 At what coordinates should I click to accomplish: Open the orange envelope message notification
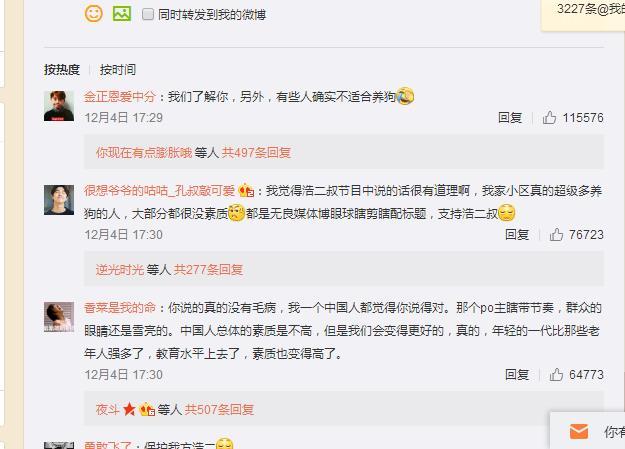pyautogui.click(x=579, y=431)
